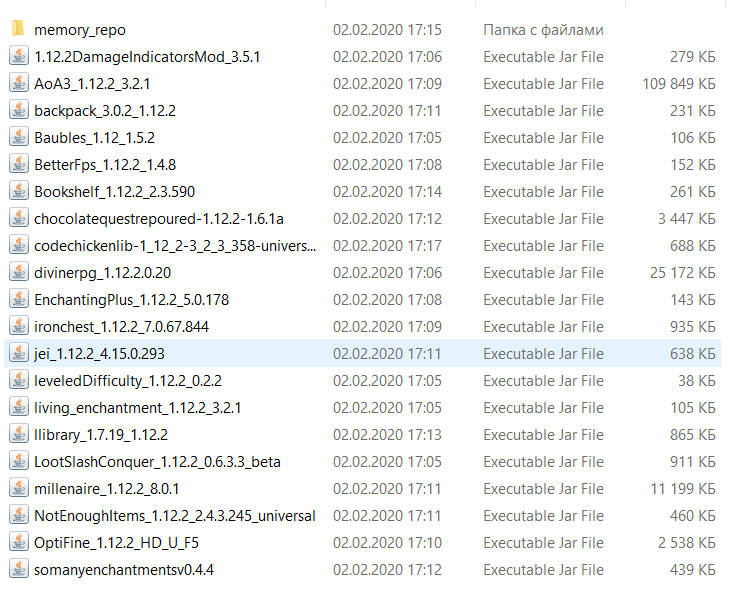Click the jar icon beside leveledDifficulty_1.12.2_0.2.2
Viewport: 750px width, 598px height.
tap(19, 380)
